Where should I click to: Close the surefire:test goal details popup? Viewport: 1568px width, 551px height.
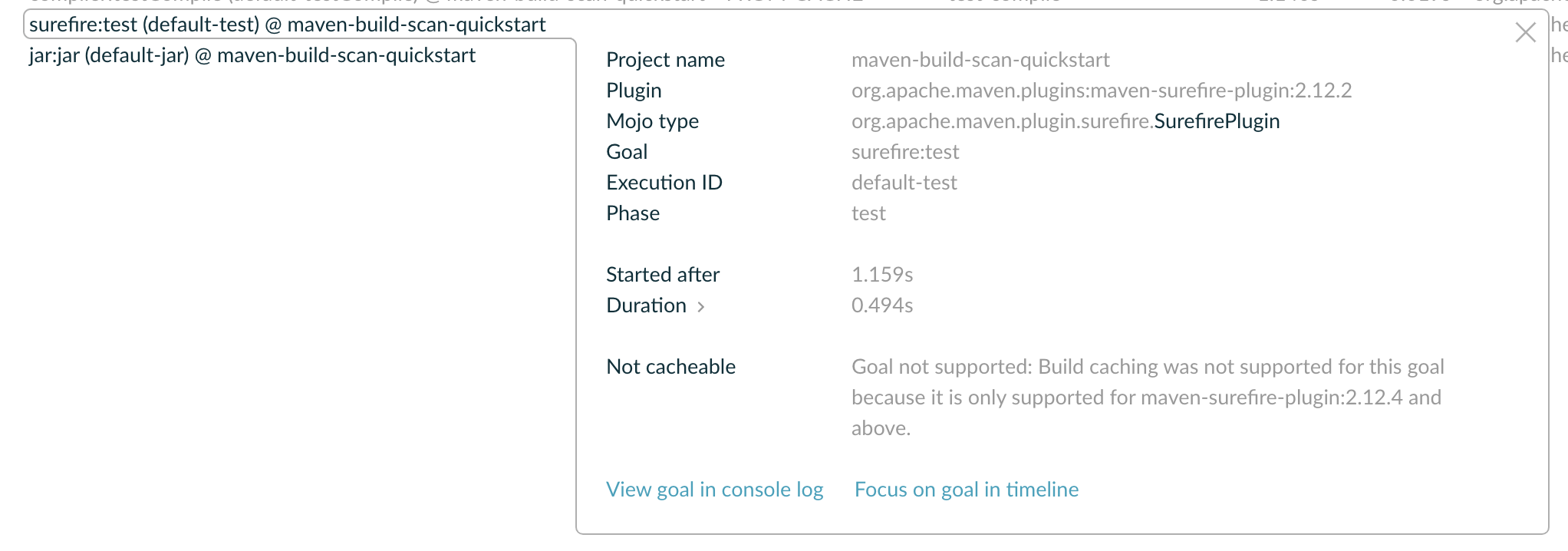(x=1525, y=32)
